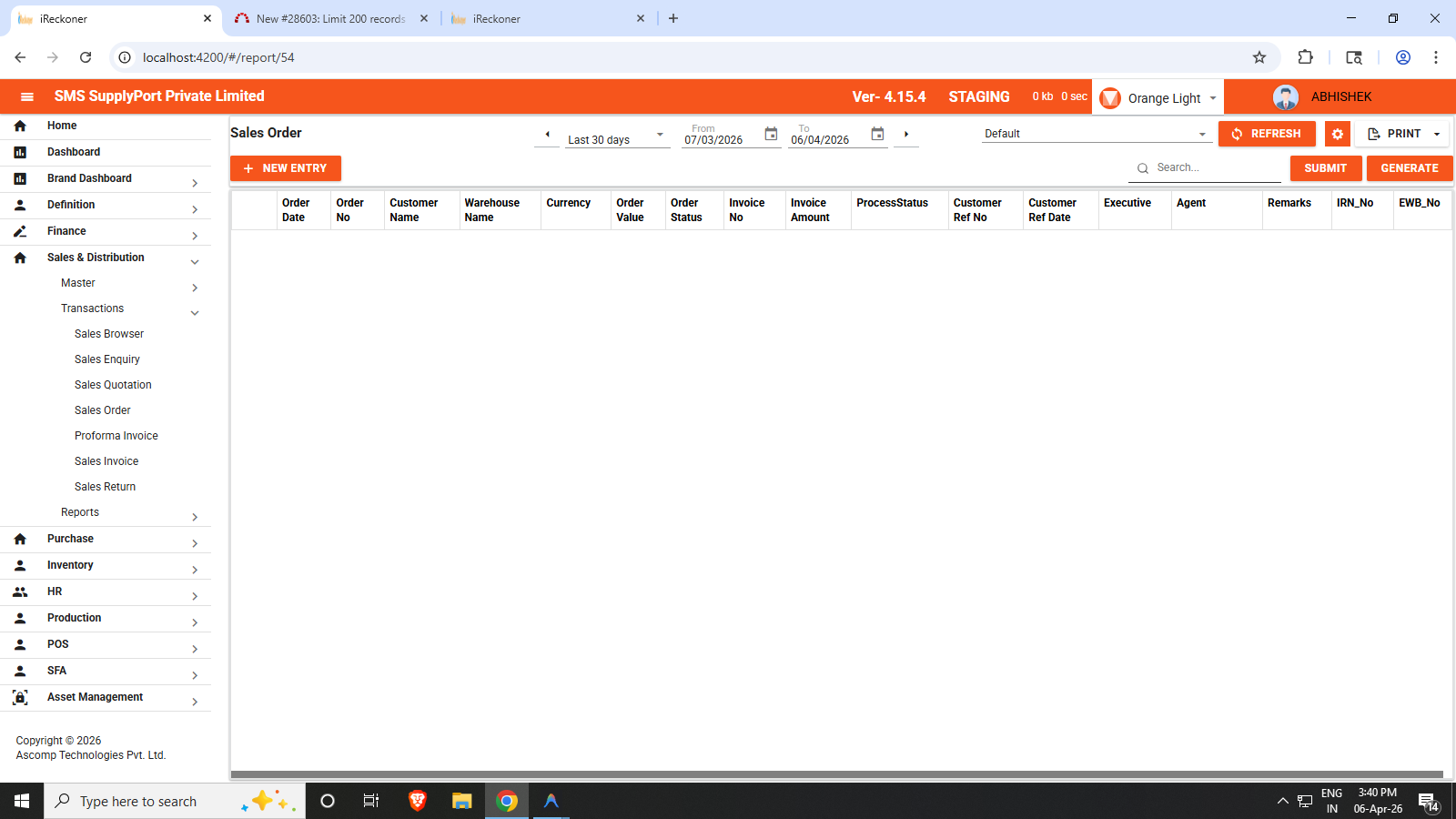Switch to the New #28603 browser tab
This screenshot has width=1456, height=819.
coord(330,18)
